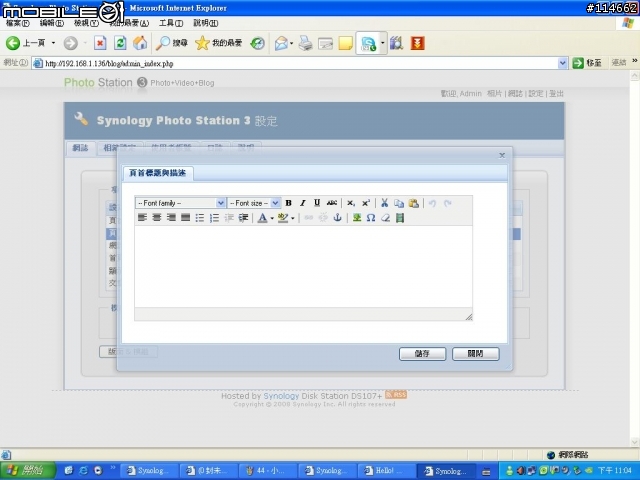
Task: Click the Copy icon in editor toolbar
Action: (399, 203)
